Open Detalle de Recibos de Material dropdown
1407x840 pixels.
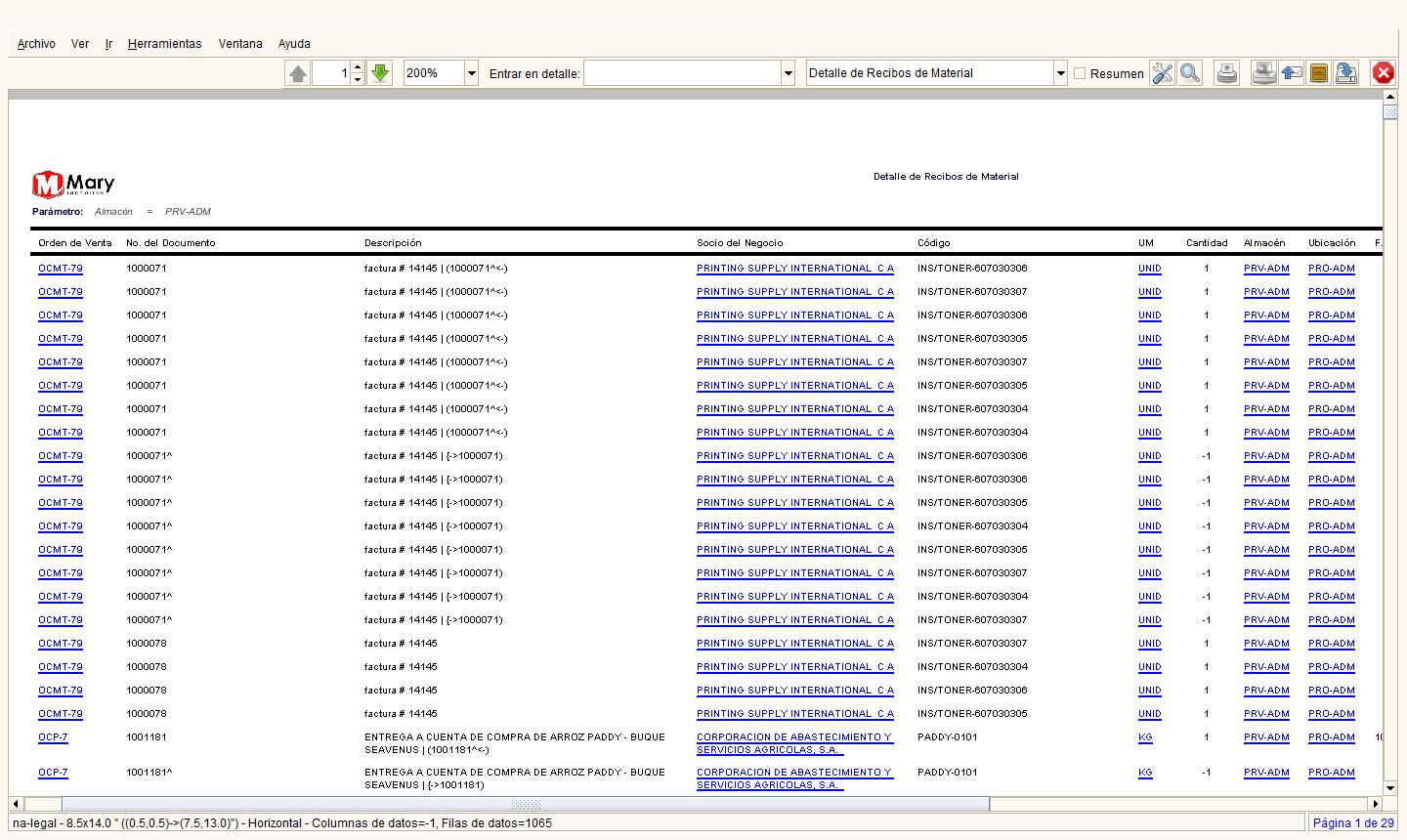(1060, 73)
